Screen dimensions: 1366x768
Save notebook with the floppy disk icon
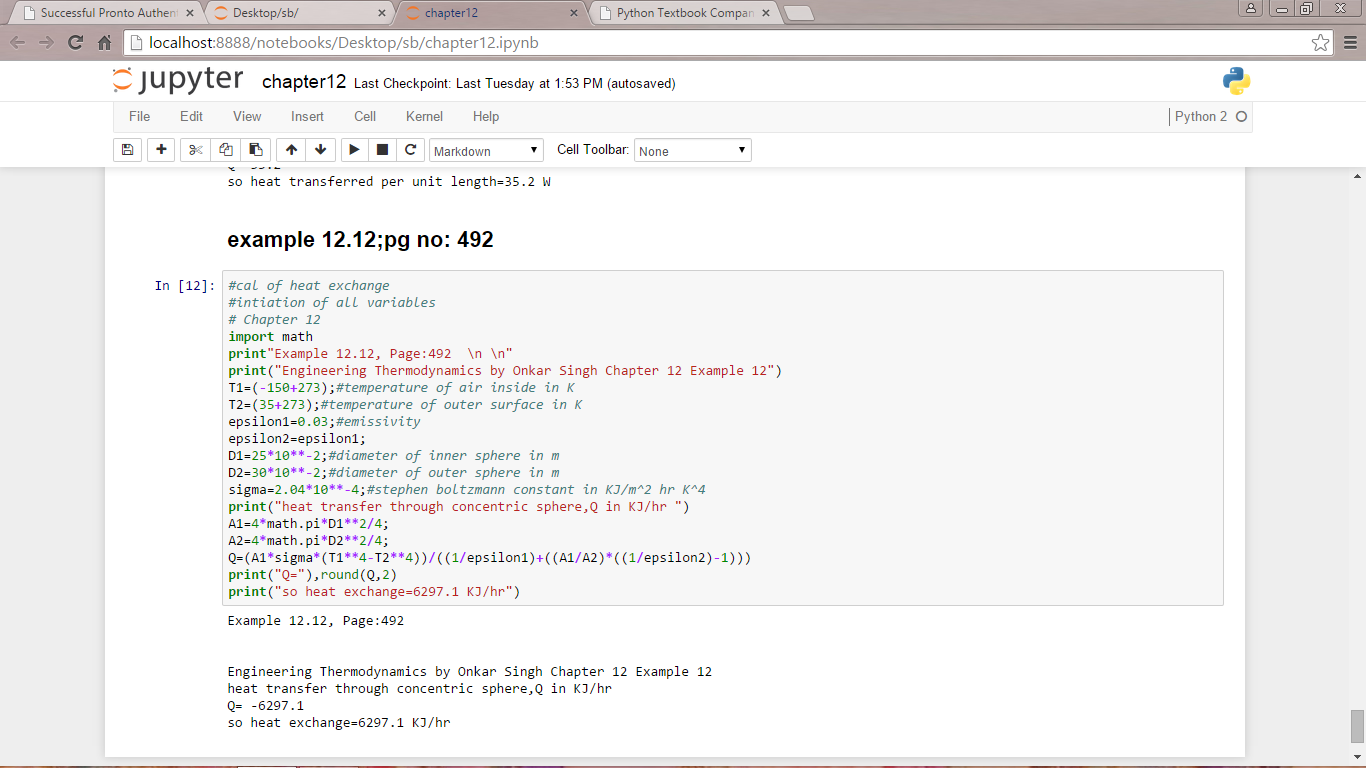pos(127,150)
